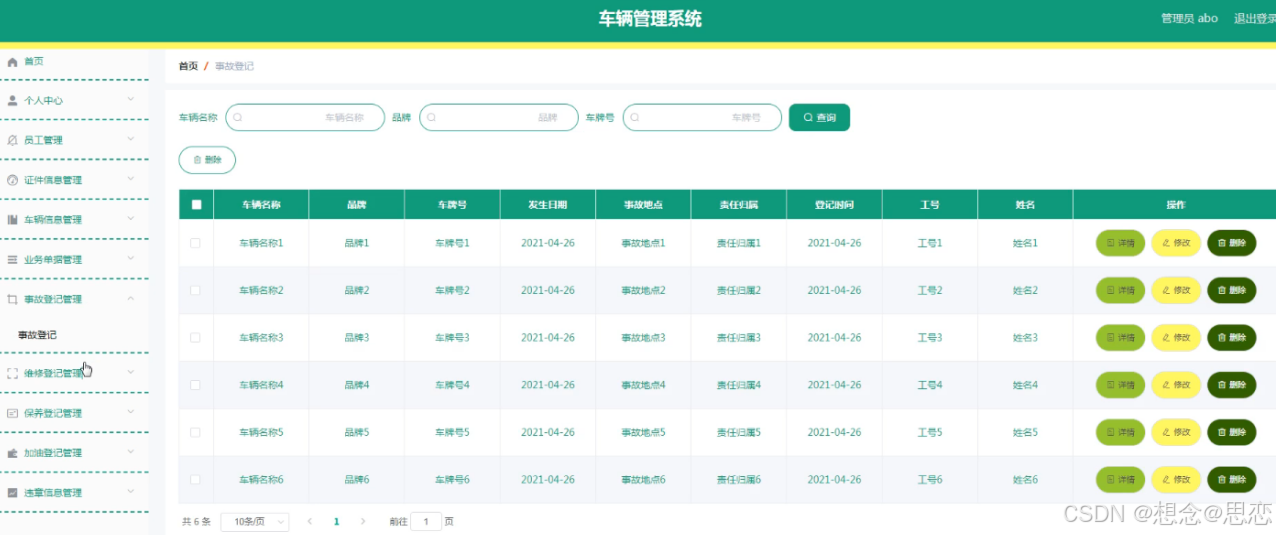This screenshot has height=535, width=1276.
Task: Expand 业务单据管理 menu chevron
Action: point(131,259)
